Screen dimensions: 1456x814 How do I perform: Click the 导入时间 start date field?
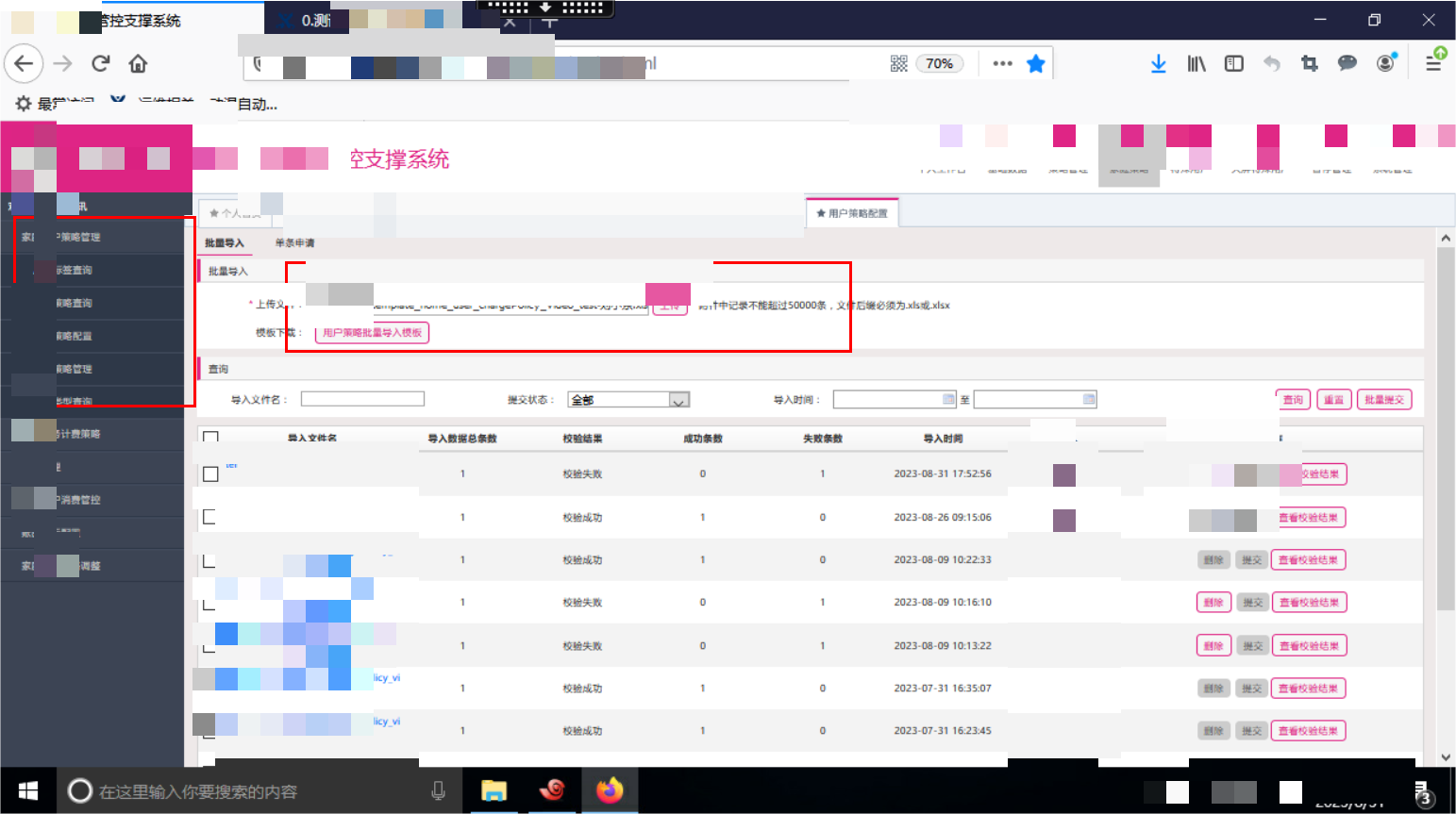coord(895,400)
